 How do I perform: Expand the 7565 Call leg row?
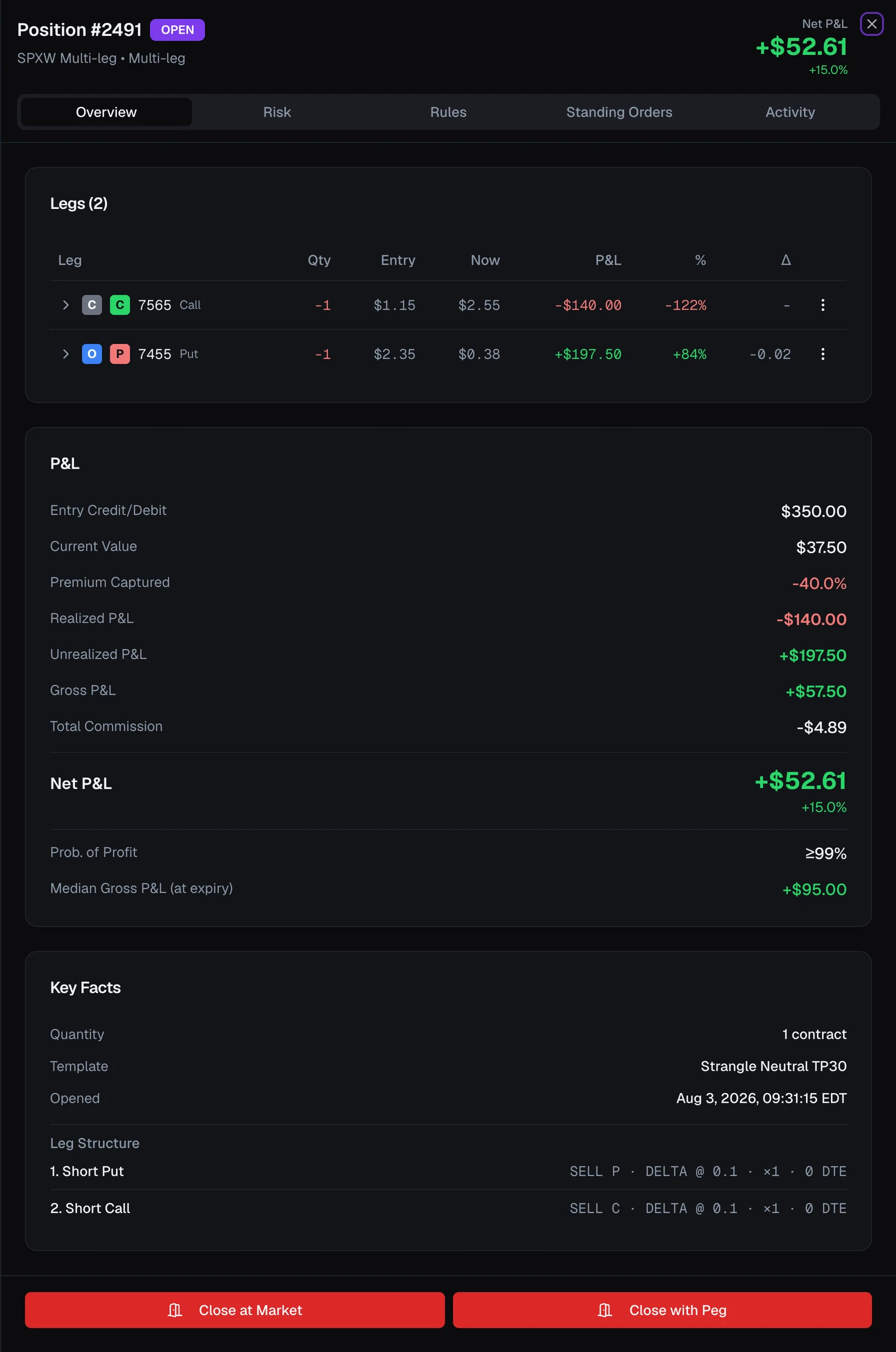(66, 305)
